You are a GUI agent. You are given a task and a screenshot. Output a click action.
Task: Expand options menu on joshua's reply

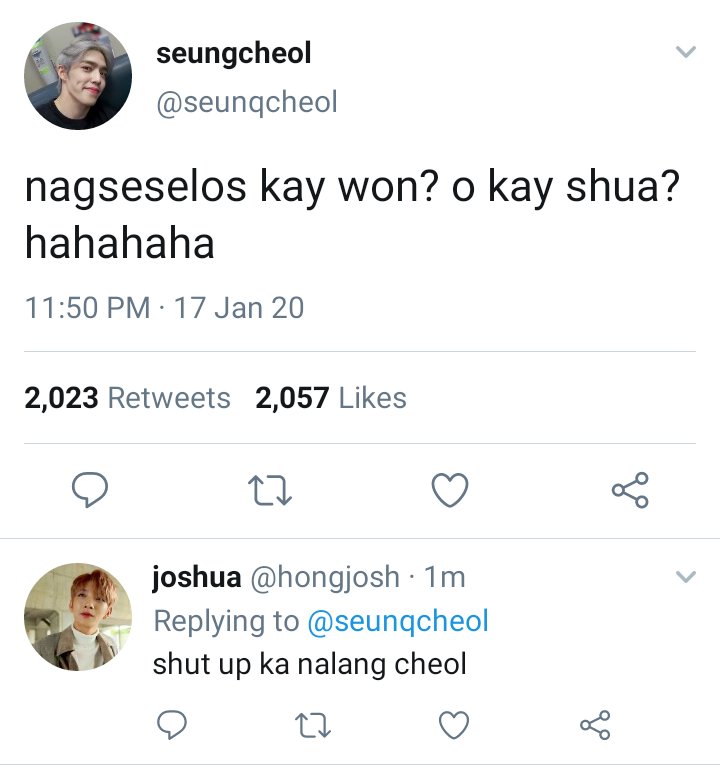[x=685, y=577]
